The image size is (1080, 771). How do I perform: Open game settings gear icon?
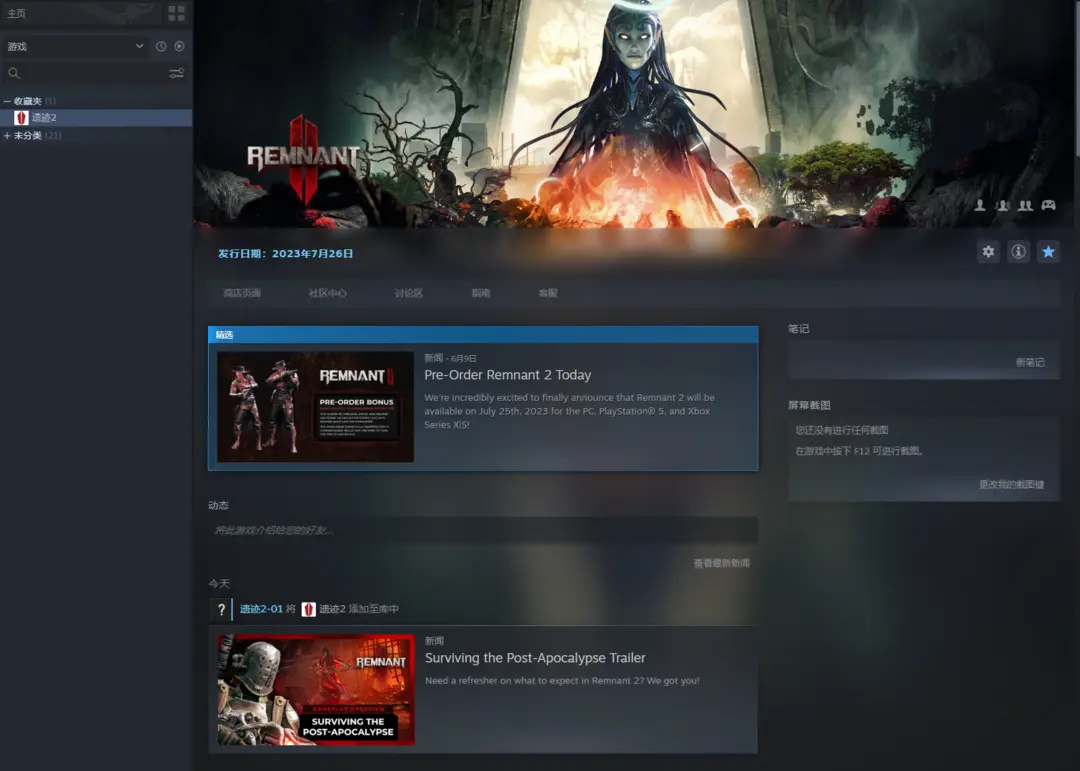click(988, 251)
